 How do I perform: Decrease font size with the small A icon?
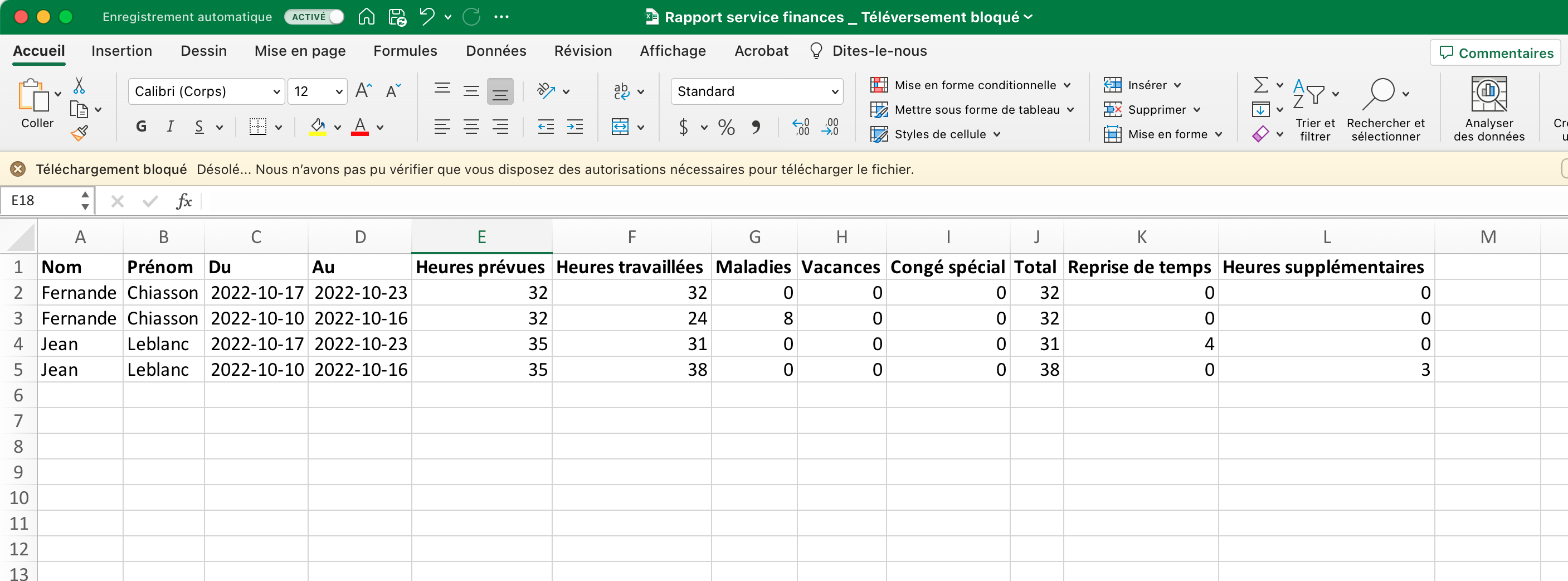394,91
